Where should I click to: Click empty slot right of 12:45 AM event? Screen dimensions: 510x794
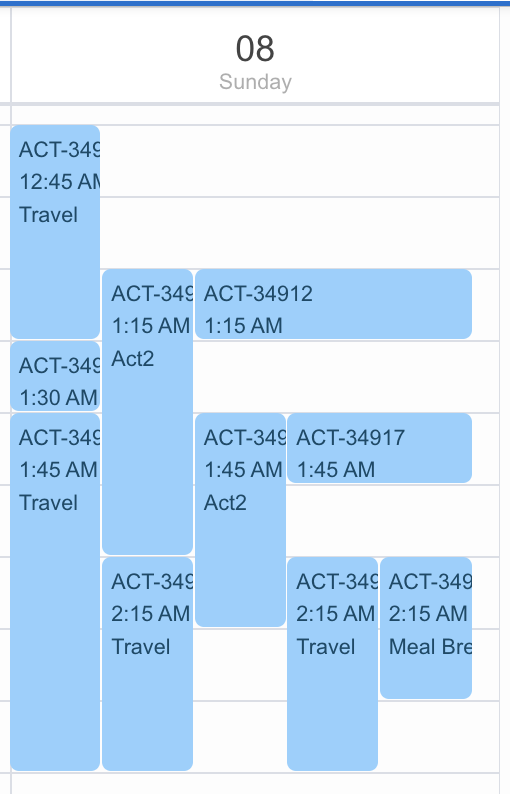click(299, 196)
